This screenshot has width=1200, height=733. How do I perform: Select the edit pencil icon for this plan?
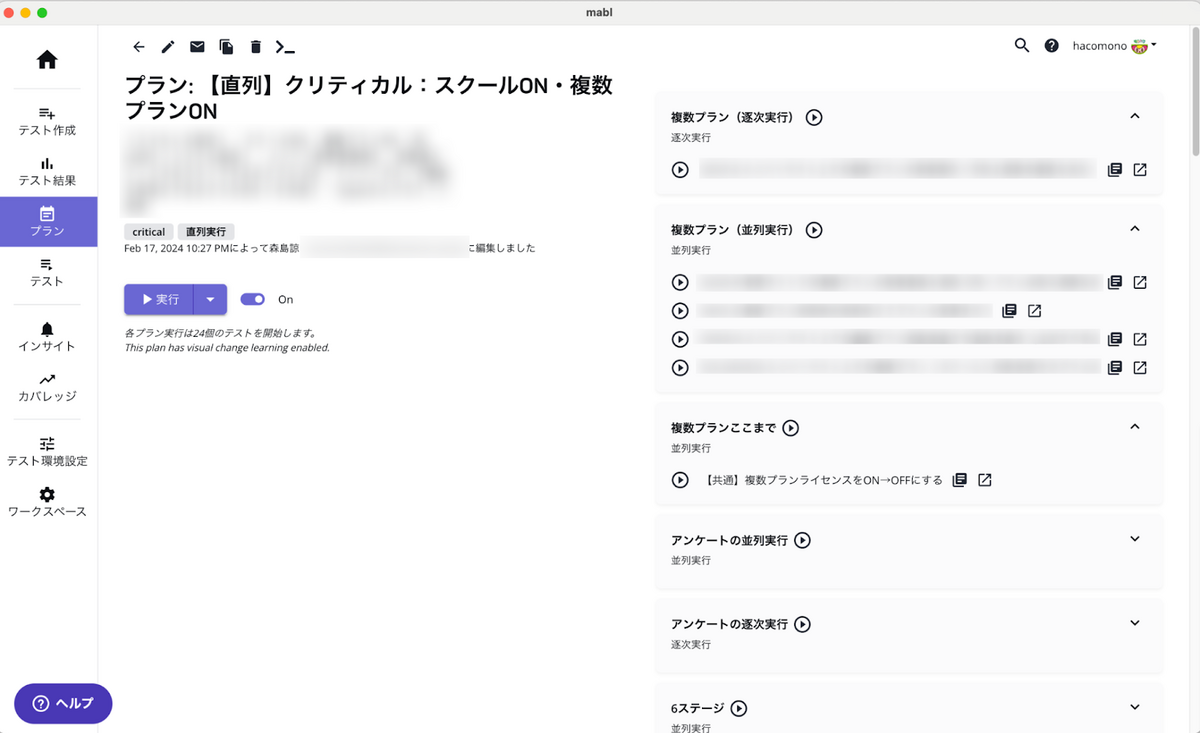(167, 46)
